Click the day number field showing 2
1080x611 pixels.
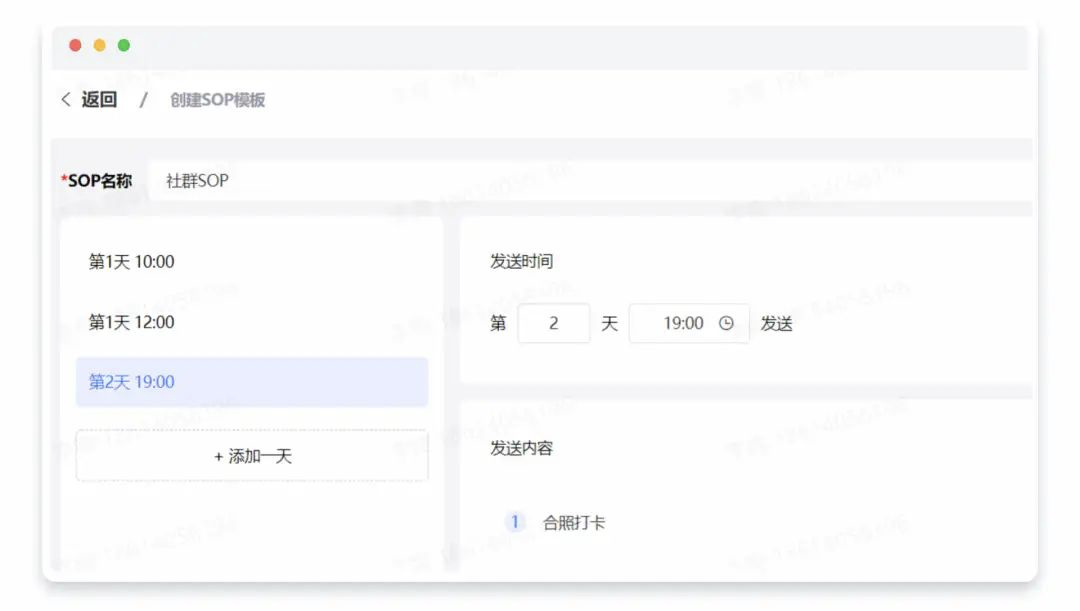pyautogui.click(x=554, y=323)
